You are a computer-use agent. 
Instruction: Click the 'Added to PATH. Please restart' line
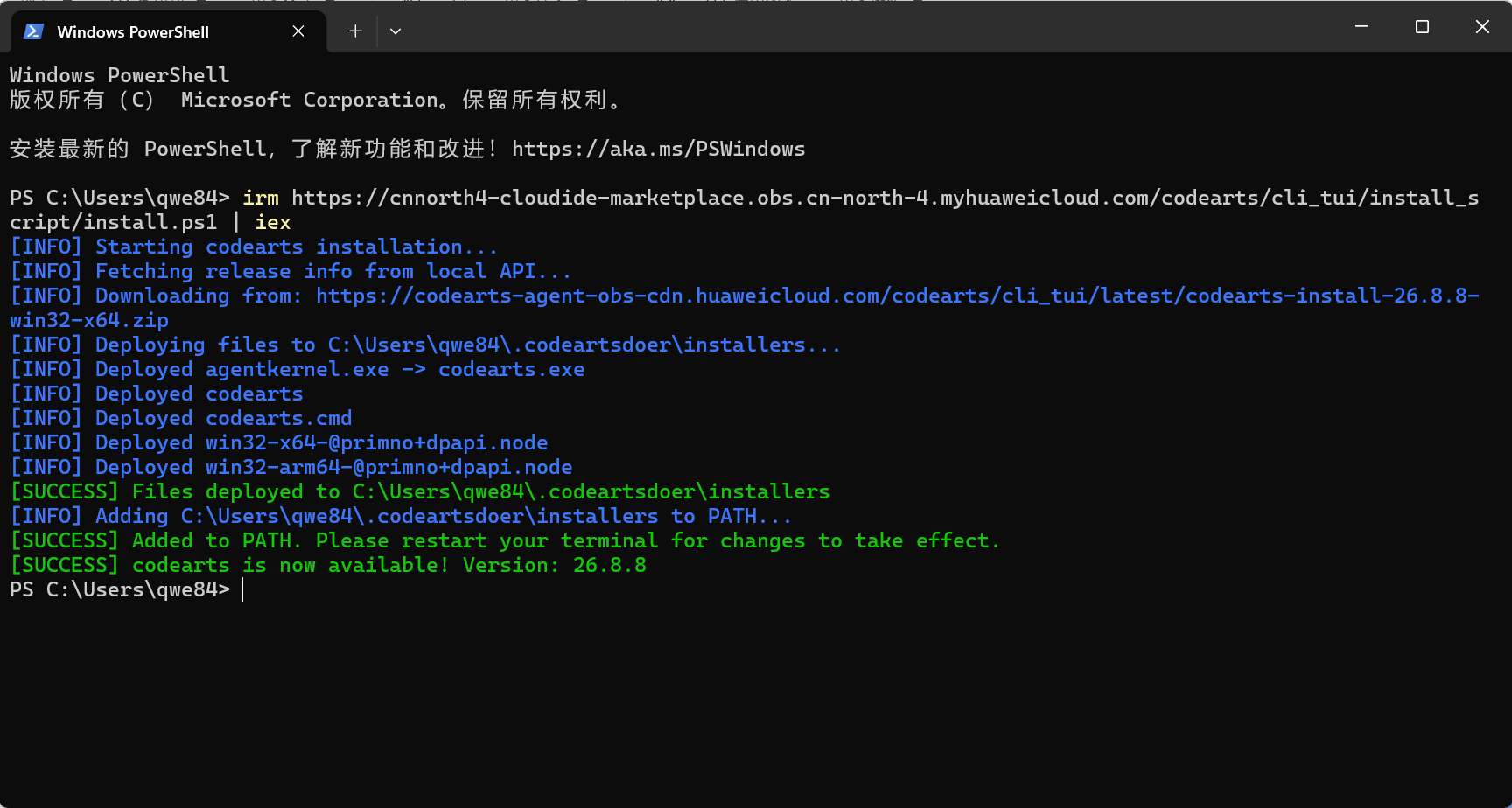[x=505, y=540]
